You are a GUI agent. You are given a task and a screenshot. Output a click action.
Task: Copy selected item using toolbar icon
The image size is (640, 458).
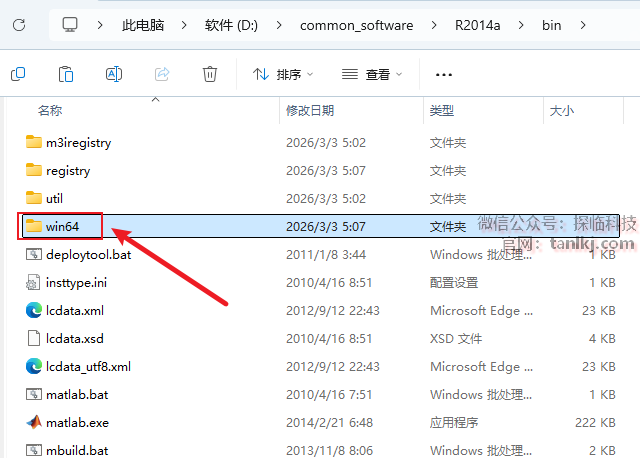[18, 74]
